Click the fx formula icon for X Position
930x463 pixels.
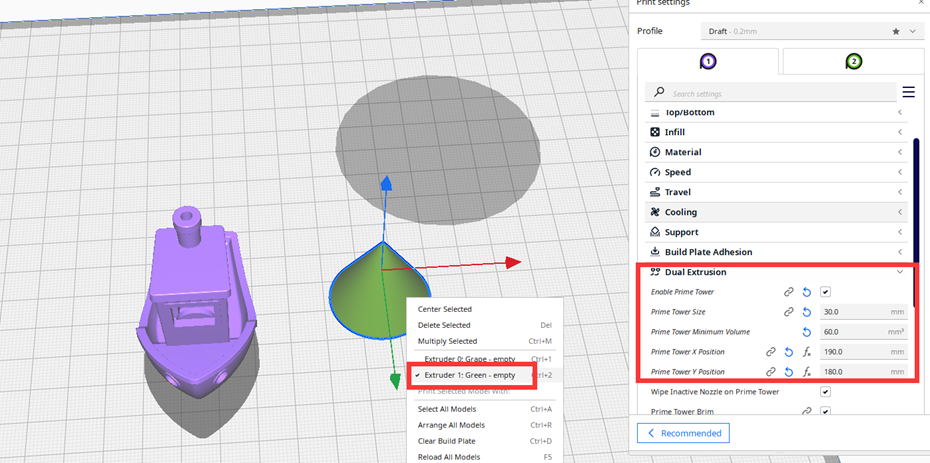pyautogui.click(x=807, y=352)
